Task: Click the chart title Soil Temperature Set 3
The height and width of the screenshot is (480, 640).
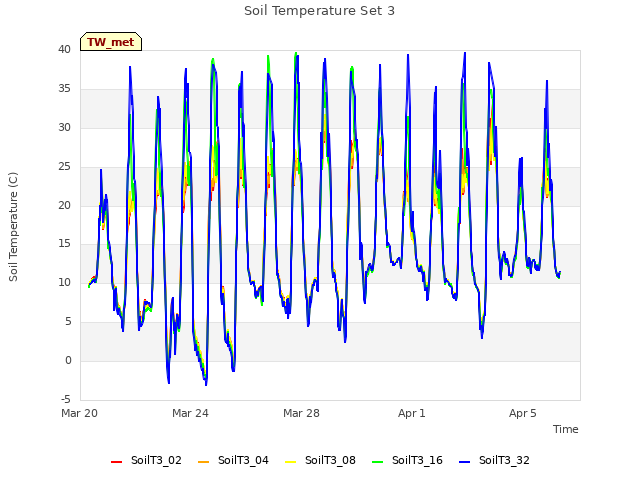Action: pos(320,11)
